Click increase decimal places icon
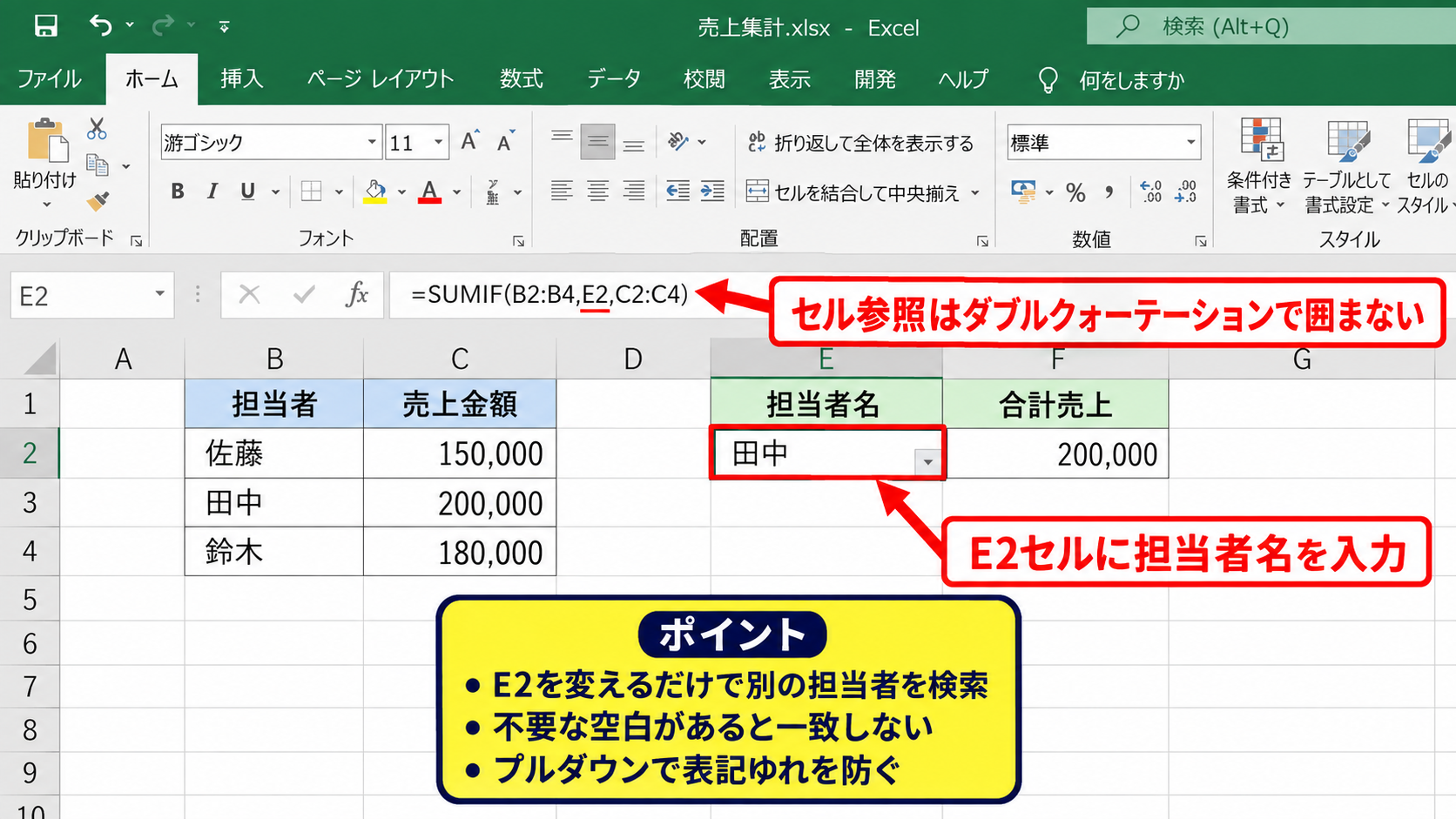Image resolution: width=1456 pixels, height=819 pixels. pyautogui.click(x=1151, y=192)
